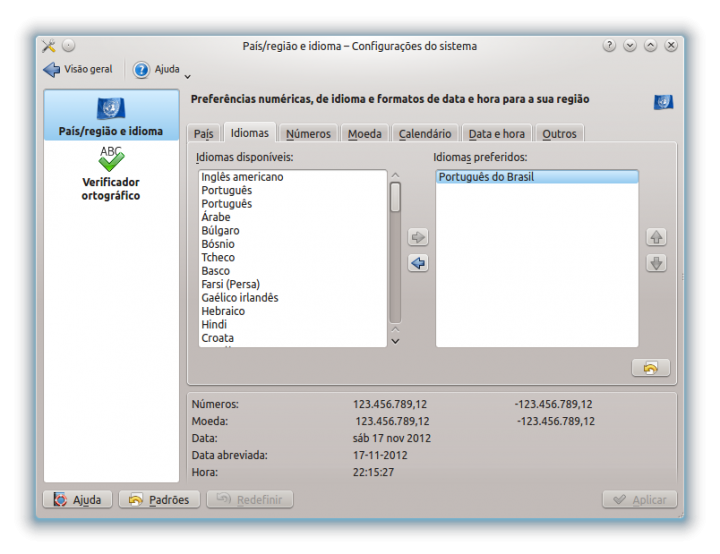This screenshot has height=554, width=720.
Task: Open Ajuda from the top toolbar
Action: pyautogui.click(x=157, y=69)
